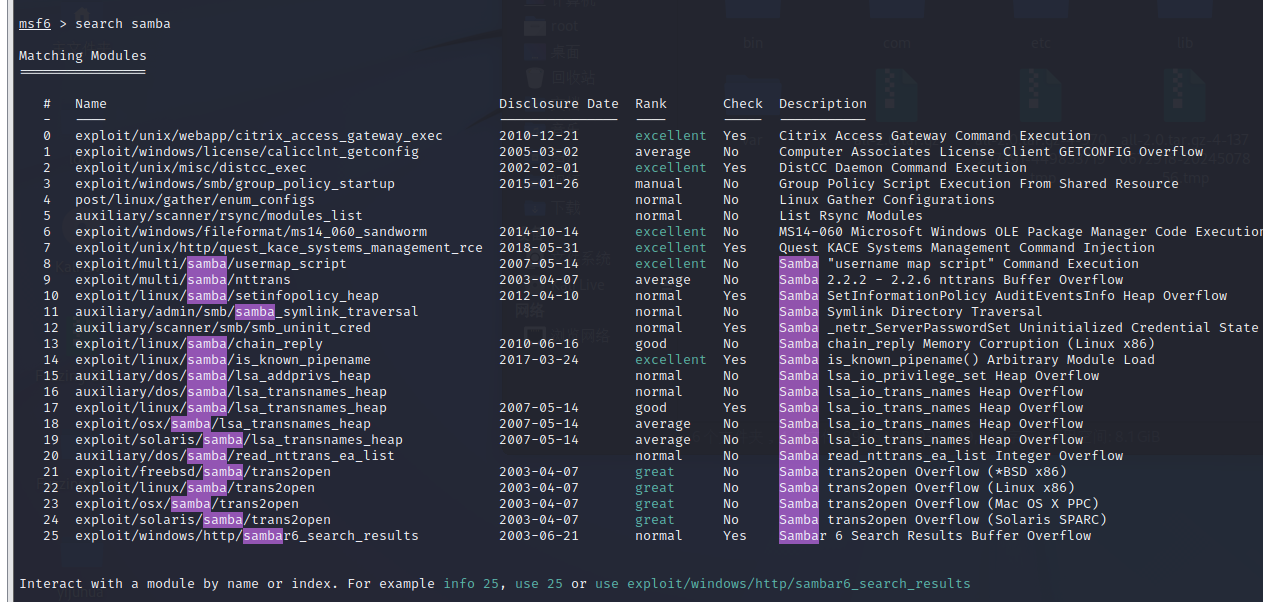Select module exploit/freebsd/samba/trans2open

point(203,471)
